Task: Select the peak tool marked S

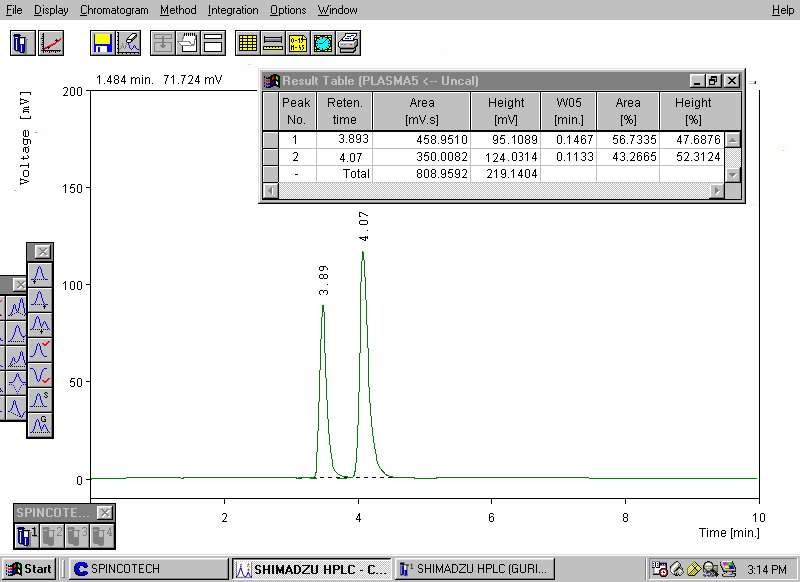Action: tap(40, 400)
